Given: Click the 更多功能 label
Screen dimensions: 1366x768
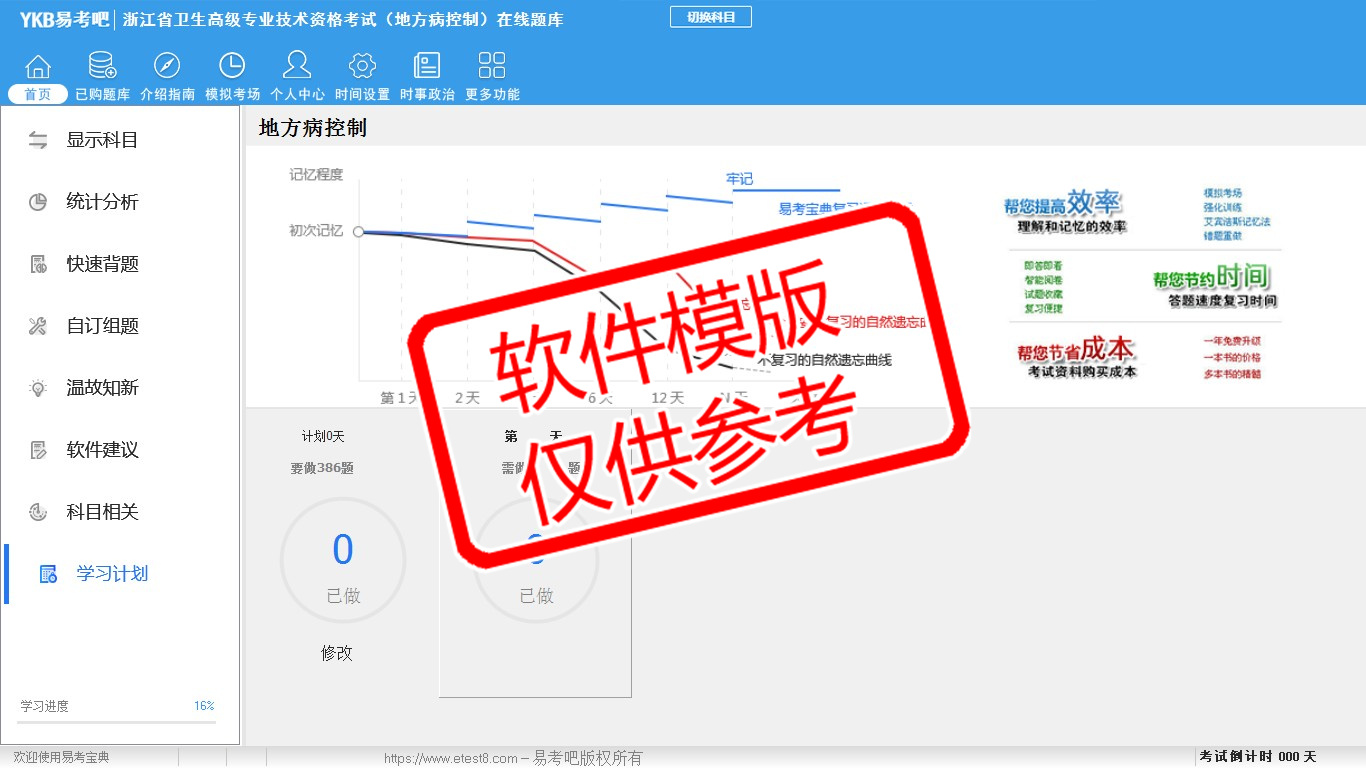Looking at the screenshot, I should point(492,94).
